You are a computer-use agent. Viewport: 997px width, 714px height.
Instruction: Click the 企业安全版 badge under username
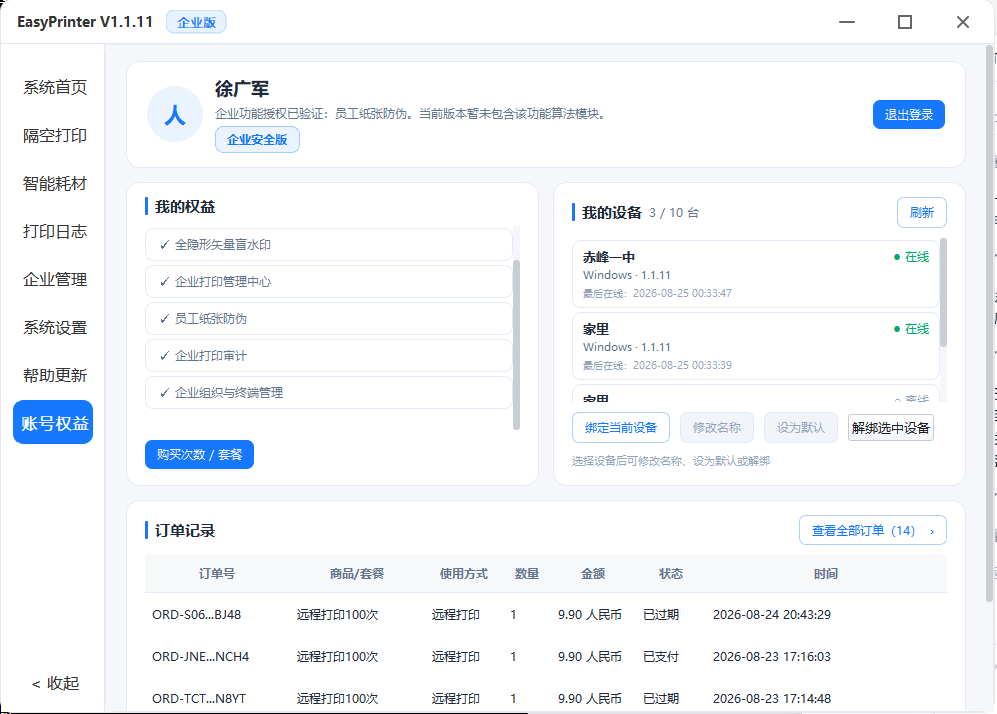(257, 140)
